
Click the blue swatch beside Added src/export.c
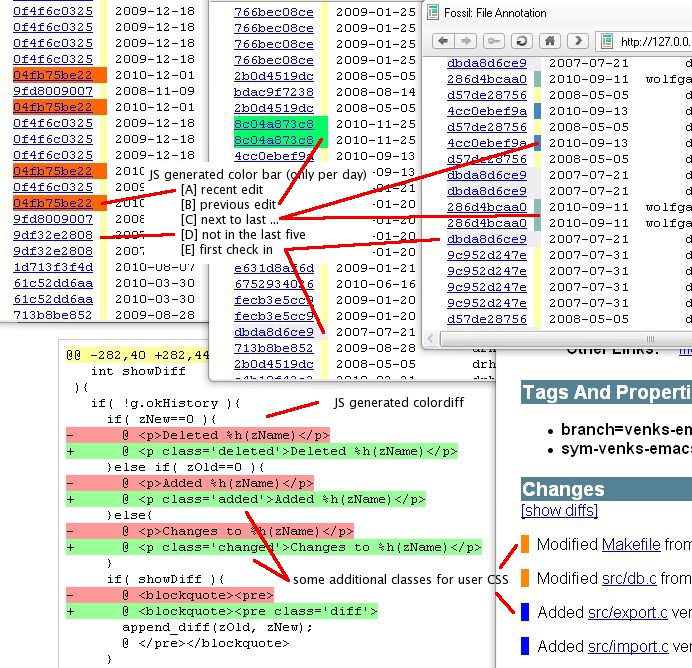525,612
